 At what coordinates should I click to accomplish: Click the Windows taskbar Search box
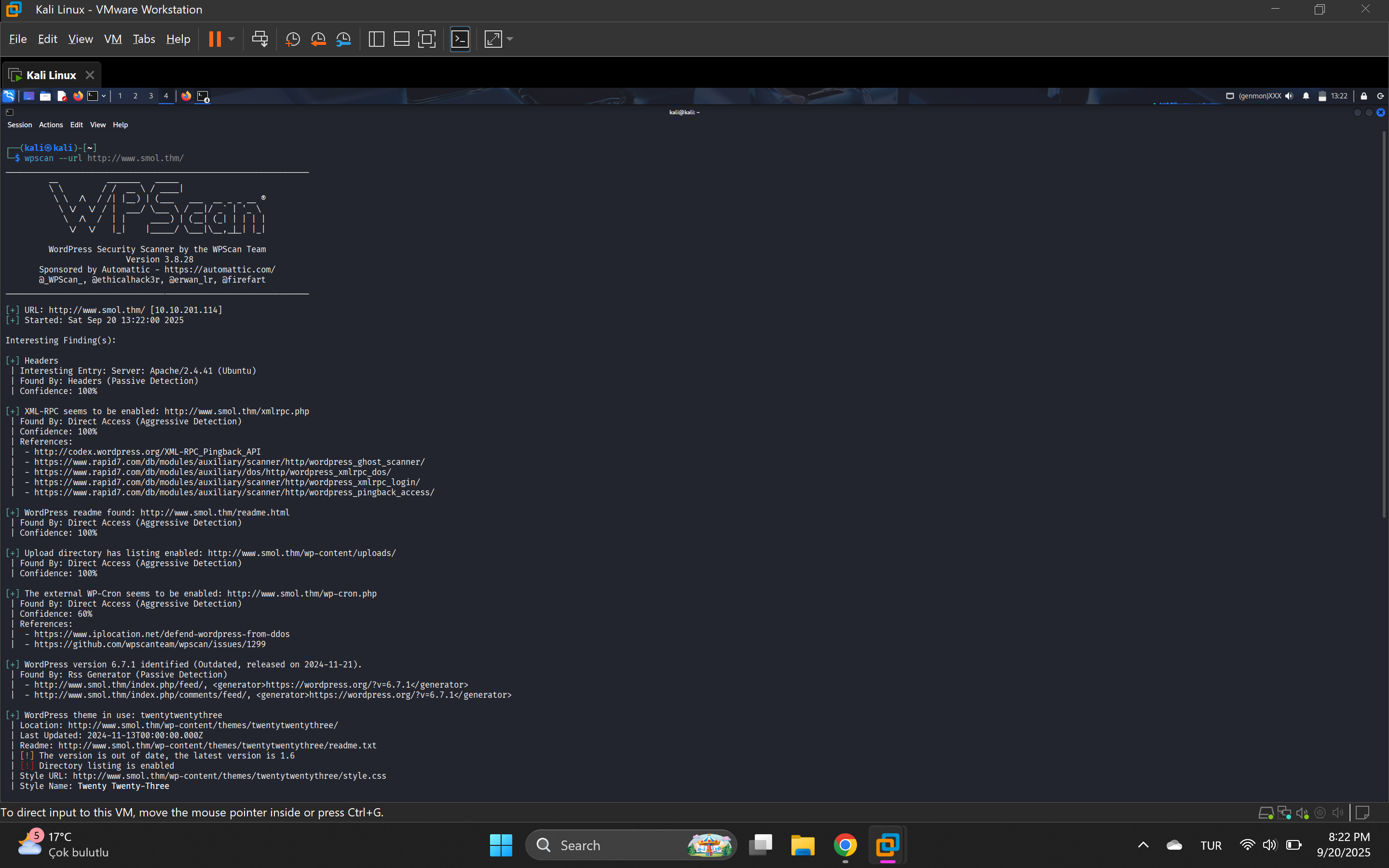[x=630, y=845]
